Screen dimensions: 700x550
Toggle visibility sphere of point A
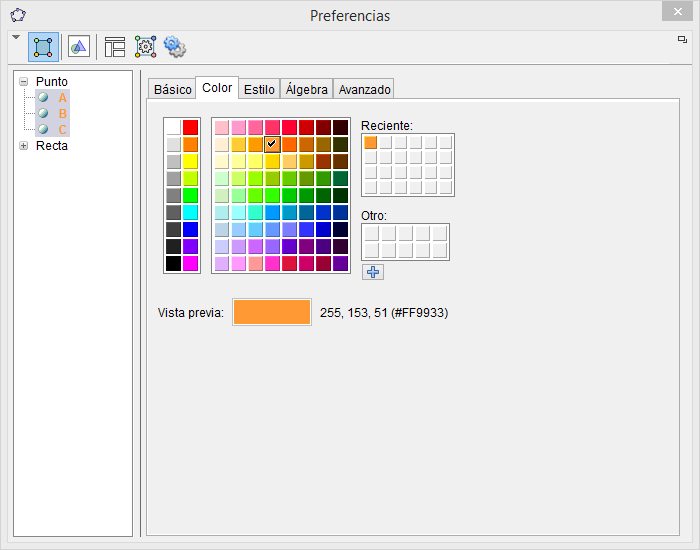click(x=43, y=97)
